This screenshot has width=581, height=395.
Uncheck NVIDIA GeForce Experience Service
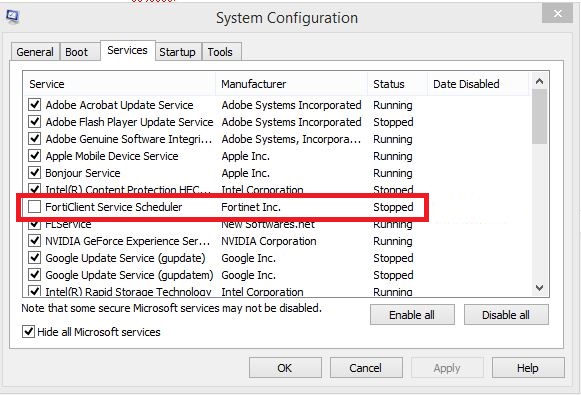point(34,241)
